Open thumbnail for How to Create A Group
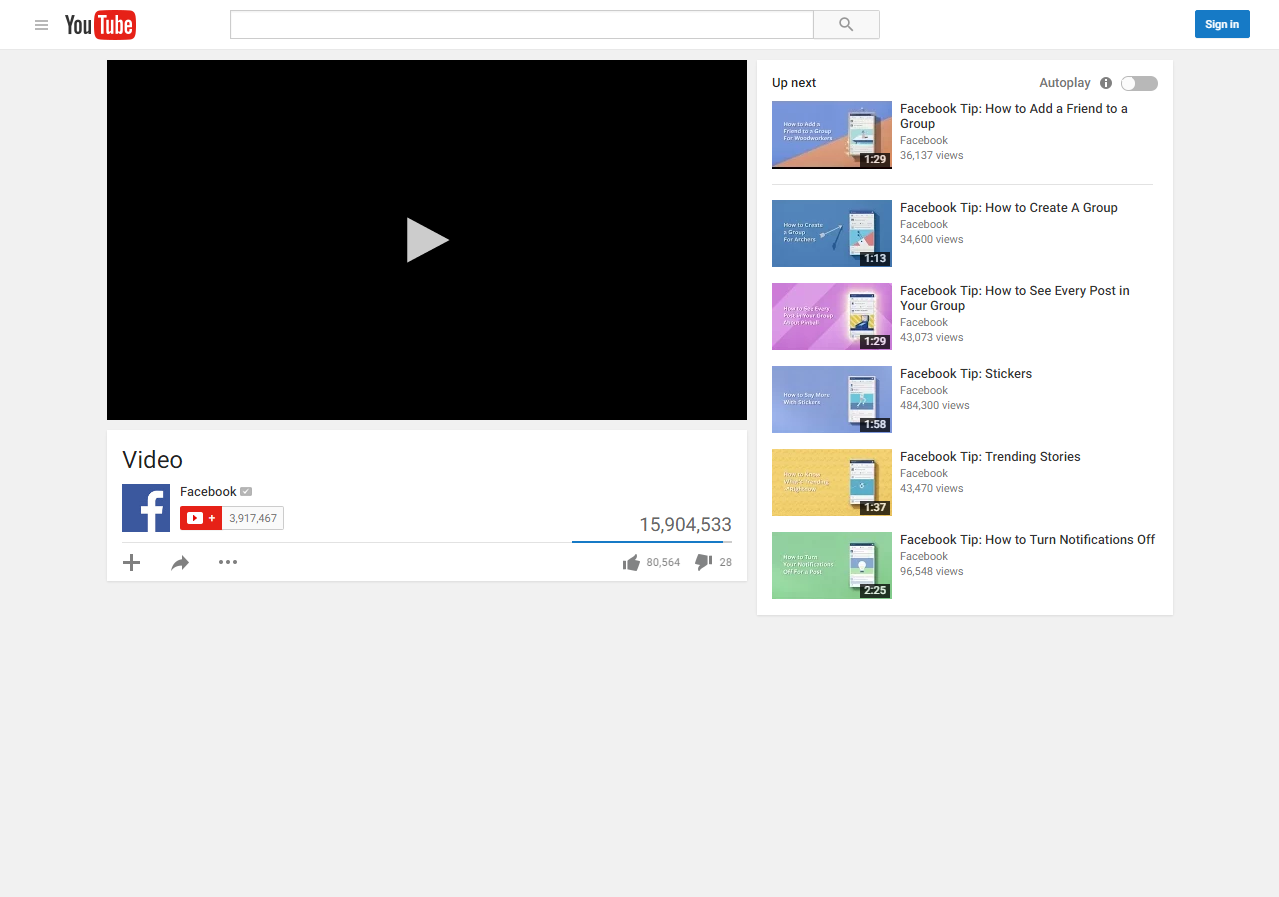 (832, 234)
